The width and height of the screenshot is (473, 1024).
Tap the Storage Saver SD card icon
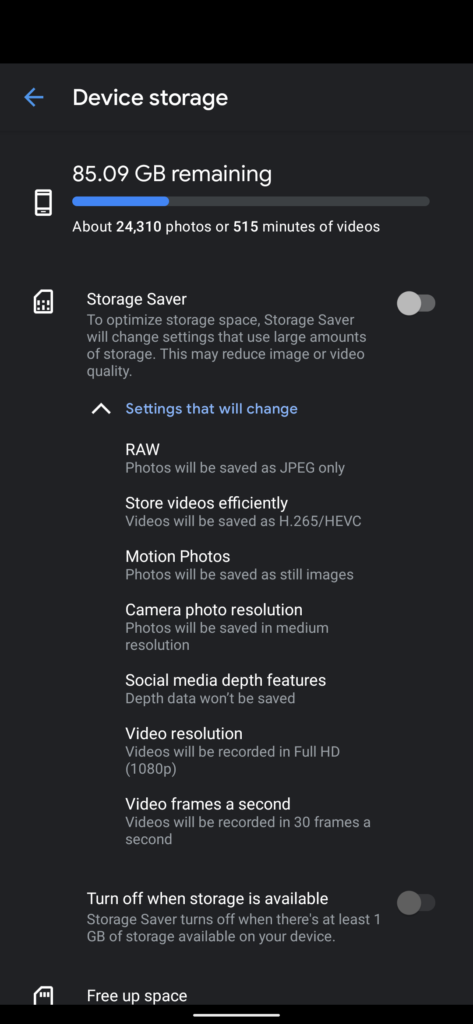click(43, 302)
